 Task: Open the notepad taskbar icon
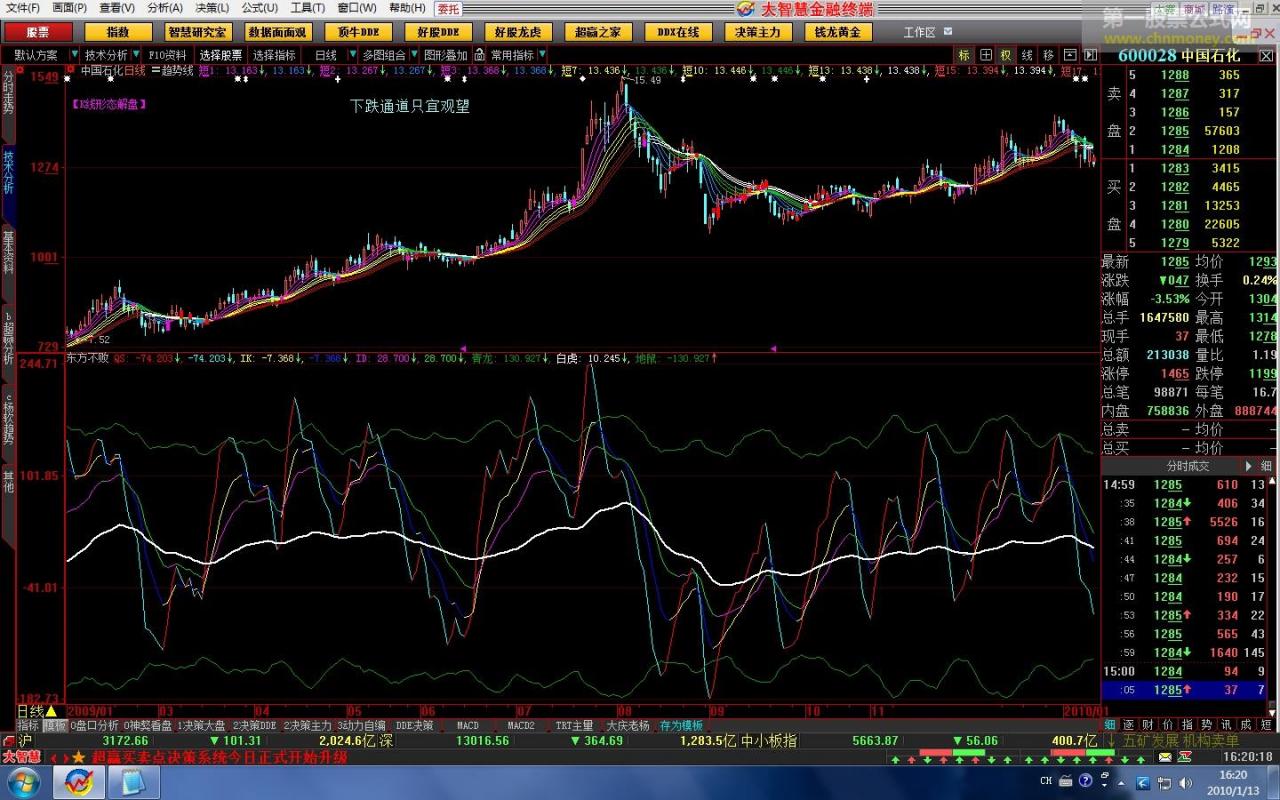point(132,781)
